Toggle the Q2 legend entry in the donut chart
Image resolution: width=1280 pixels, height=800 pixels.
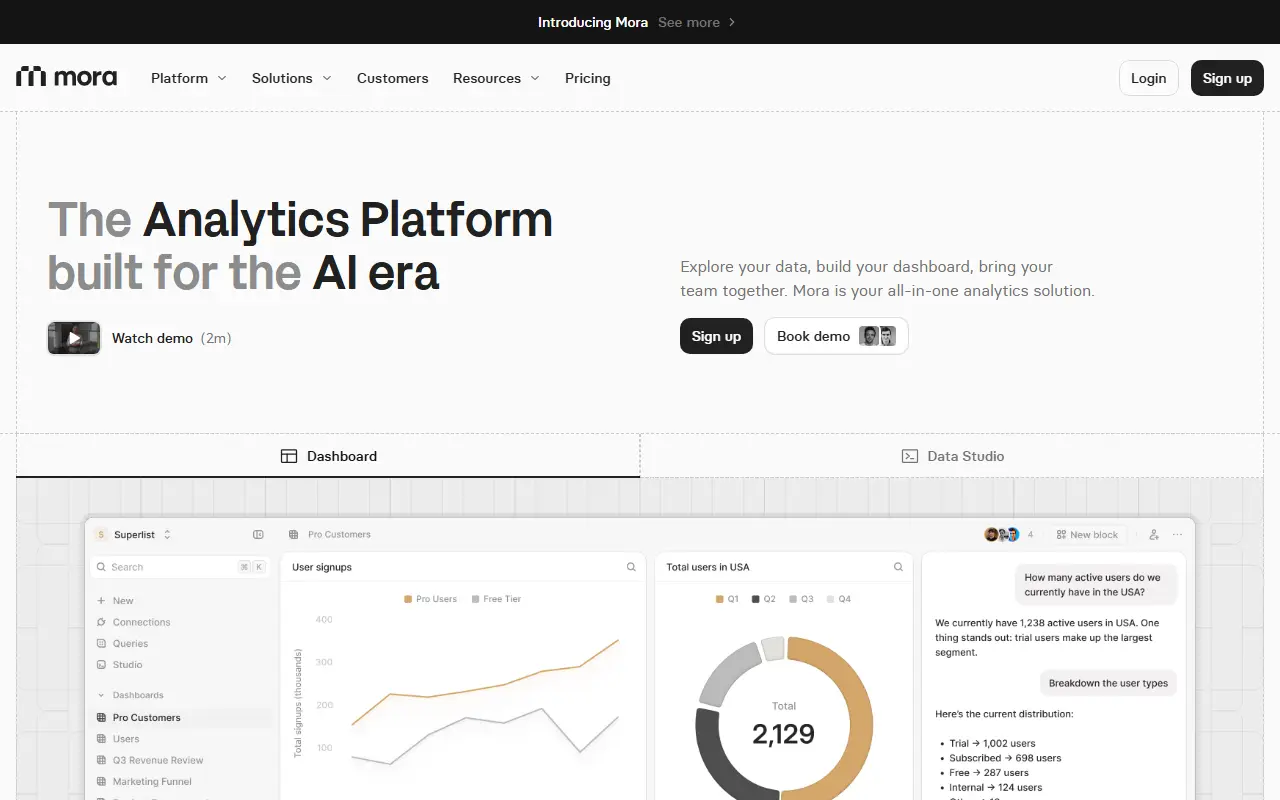click(x=763, y=599)
